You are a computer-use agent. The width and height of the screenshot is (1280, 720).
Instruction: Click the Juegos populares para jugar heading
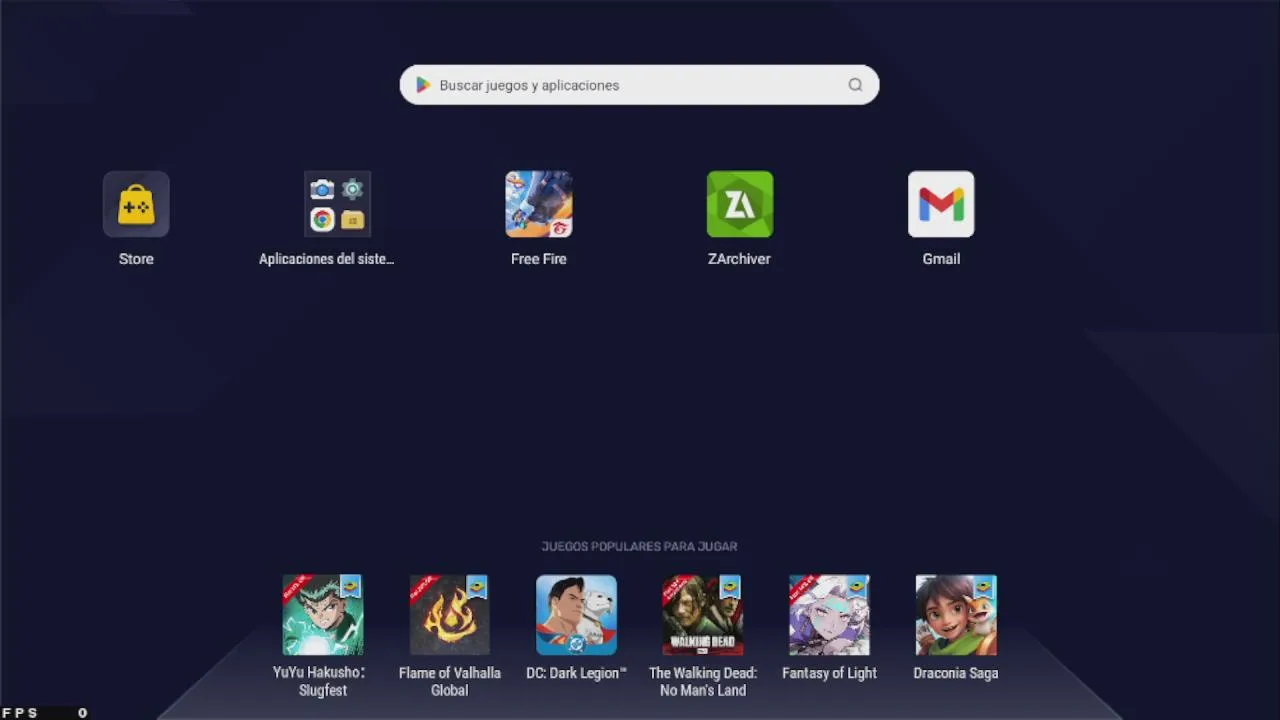click(639, 546)
